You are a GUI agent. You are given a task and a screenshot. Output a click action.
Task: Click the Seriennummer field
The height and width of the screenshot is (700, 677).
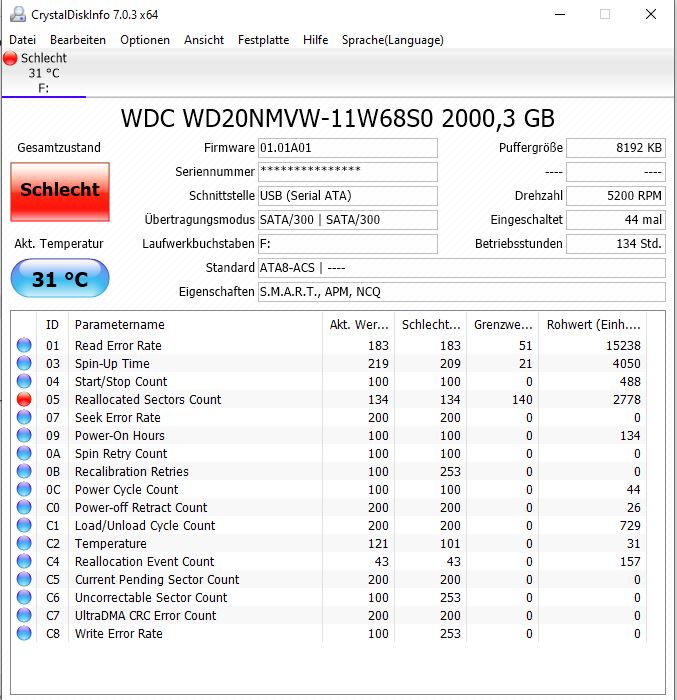tap(347, 172)
